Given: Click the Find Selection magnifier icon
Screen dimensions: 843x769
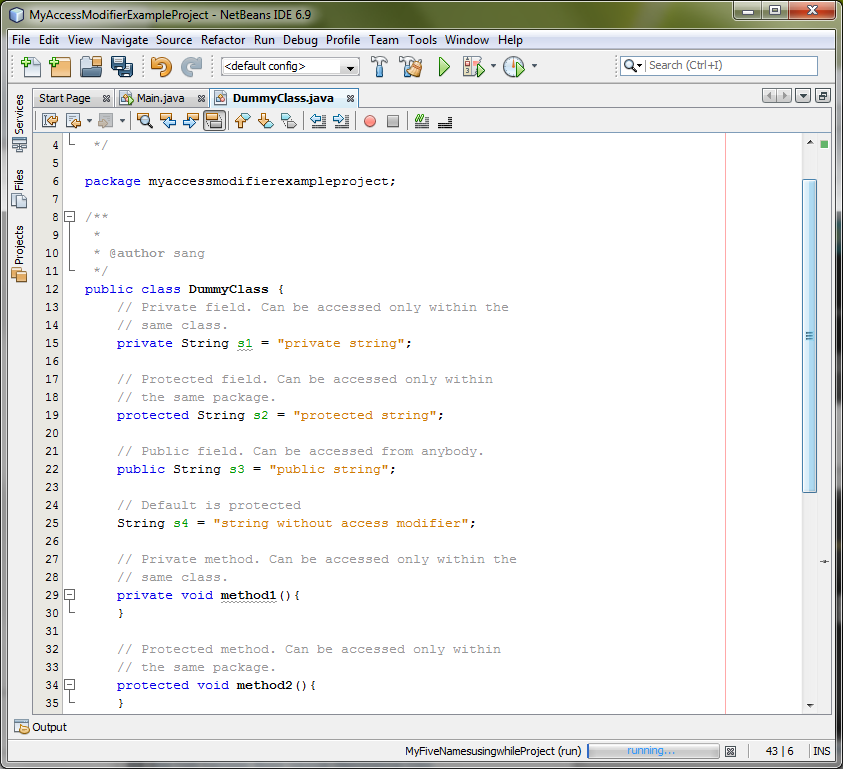Looking at the screenshot, I should pos(145,121).
